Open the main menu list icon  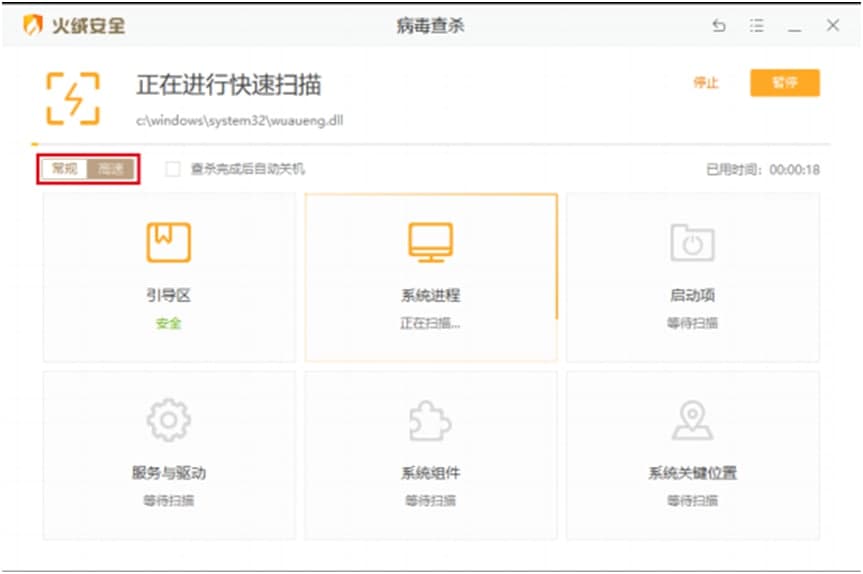click(757, 26)
